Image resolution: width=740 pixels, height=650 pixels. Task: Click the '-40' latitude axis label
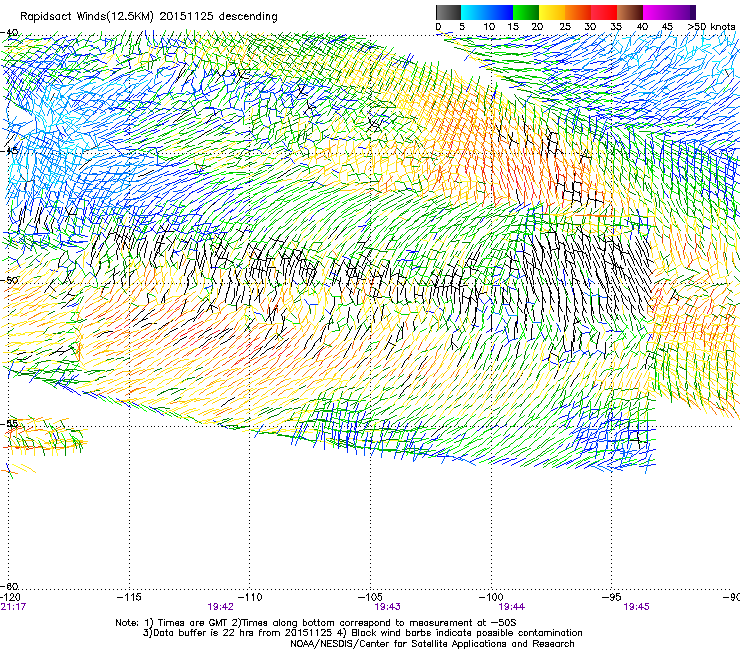click(9, 33)
